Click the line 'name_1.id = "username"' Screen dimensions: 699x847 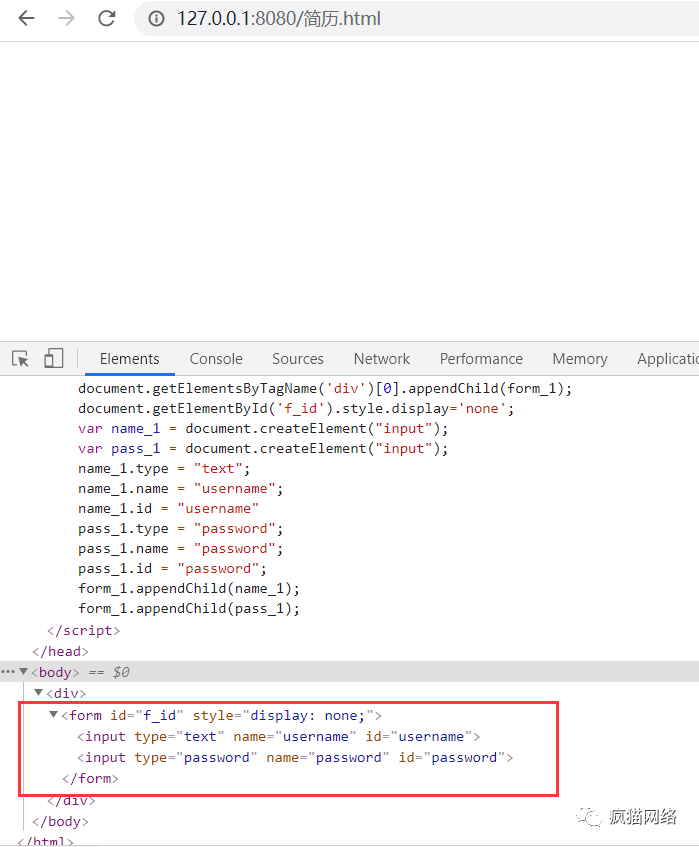[169, 508]
